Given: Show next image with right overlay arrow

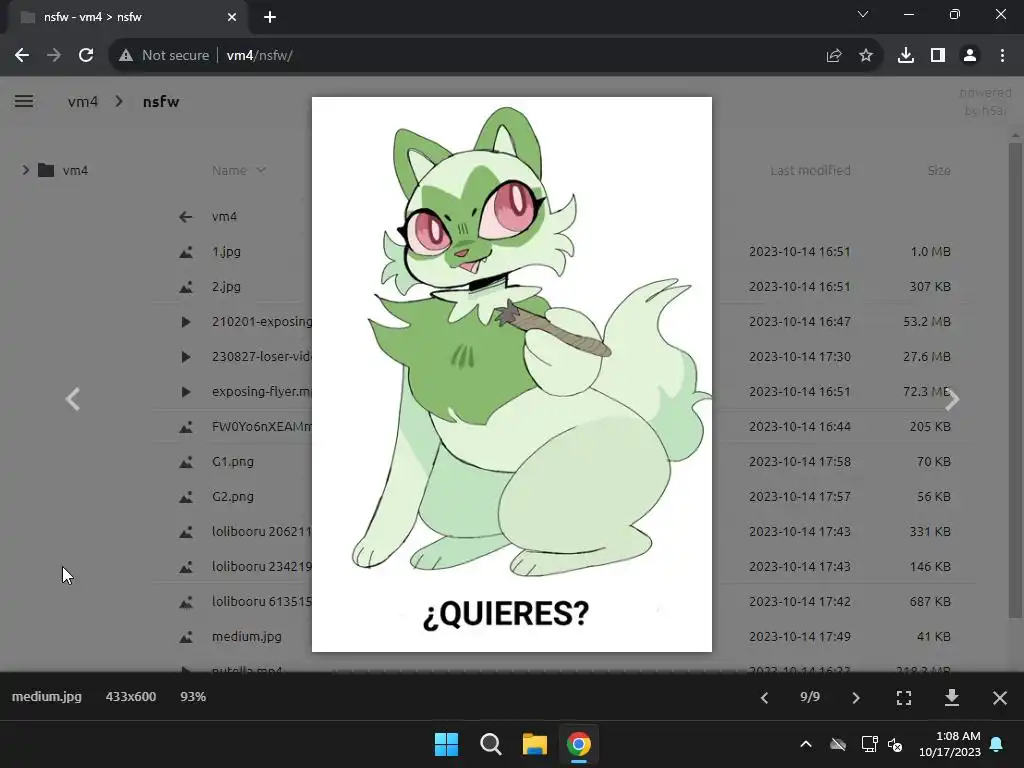Looking at the screenshot, I should [952, 399].
